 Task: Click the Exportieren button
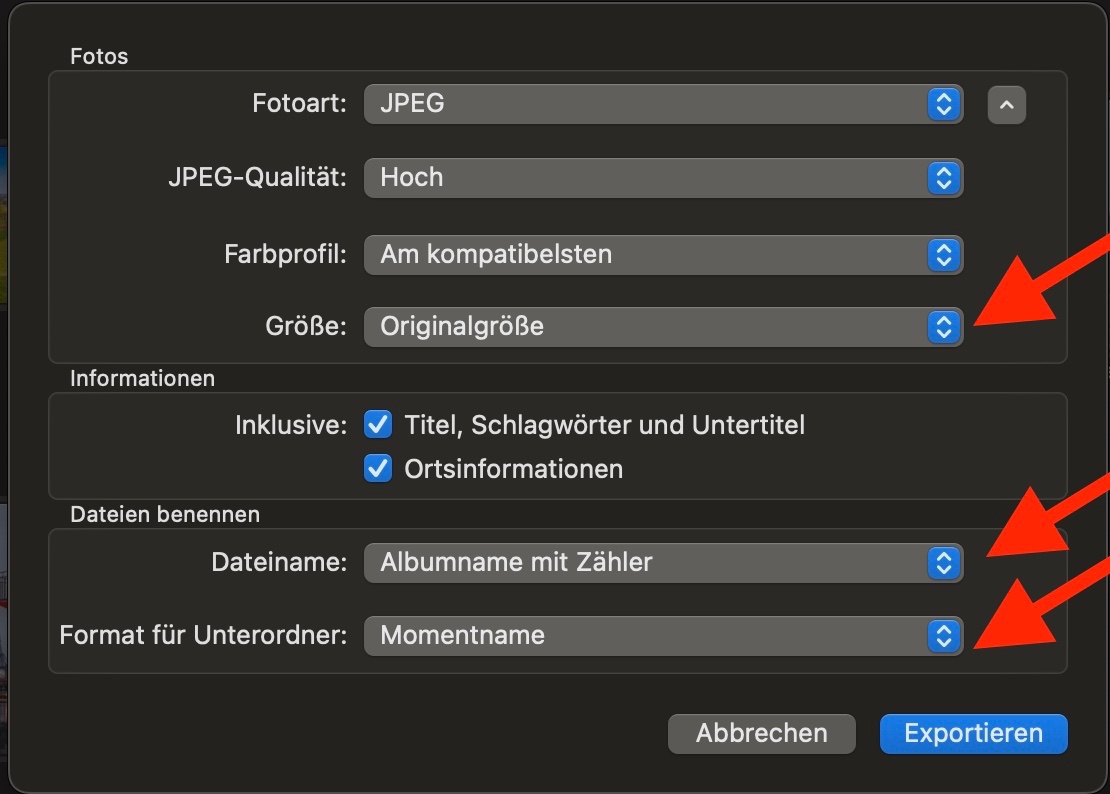click(973, 733)
